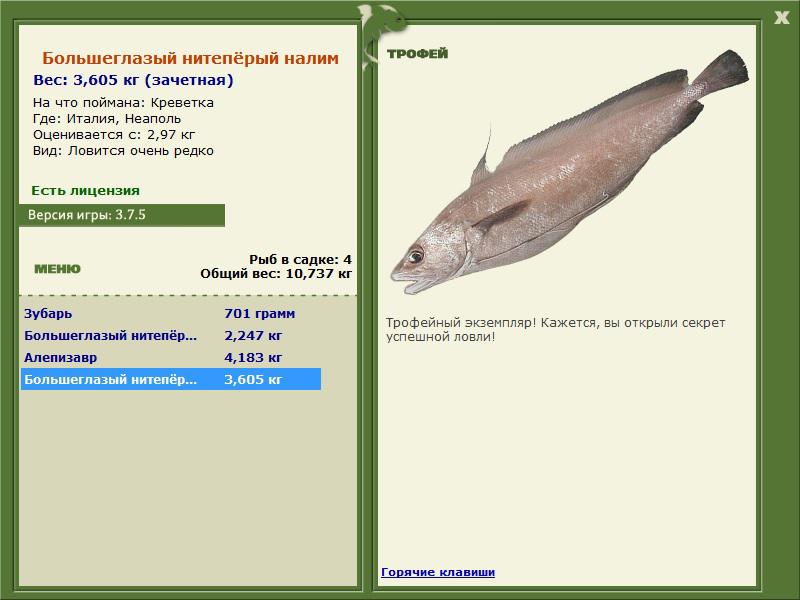The image size is (800, 600).
Task: Click the location text Италия, Неаполь
Action: click(x=124, y=119)
